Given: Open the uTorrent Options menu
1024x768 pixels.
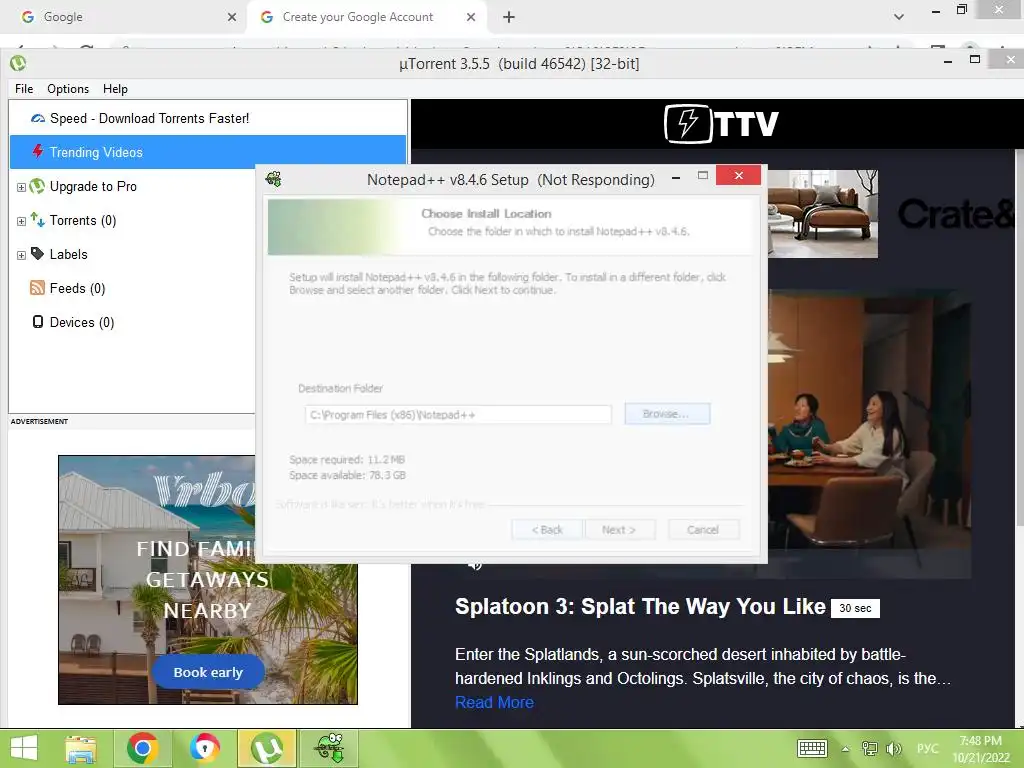Looking at the screenshot, I should pyautogui.click(x=68, y=89).
